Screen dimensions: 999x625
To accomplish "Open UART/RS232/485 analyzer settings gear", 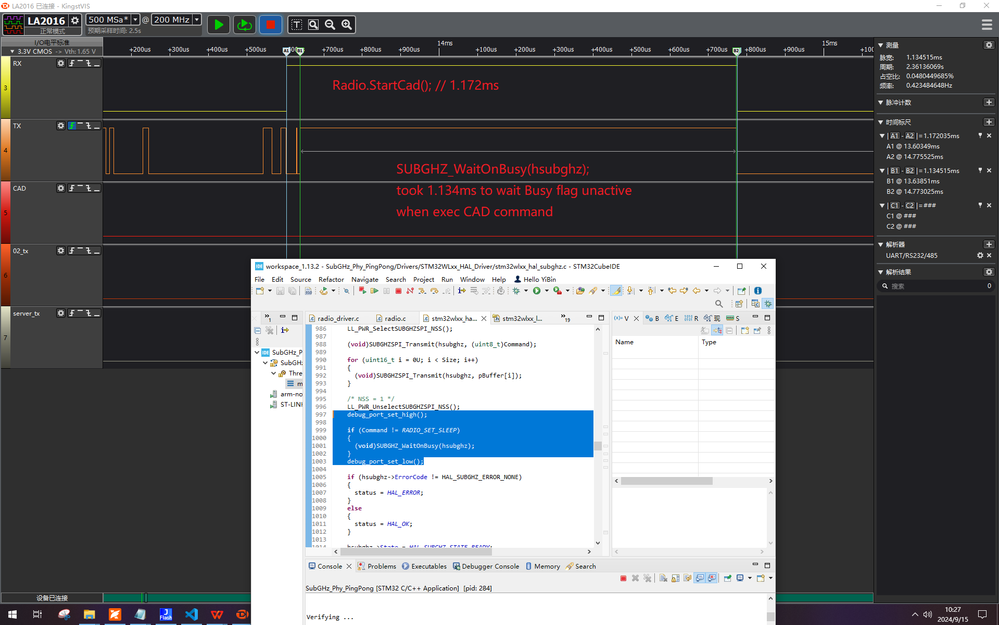I will [x=980, y=256].
